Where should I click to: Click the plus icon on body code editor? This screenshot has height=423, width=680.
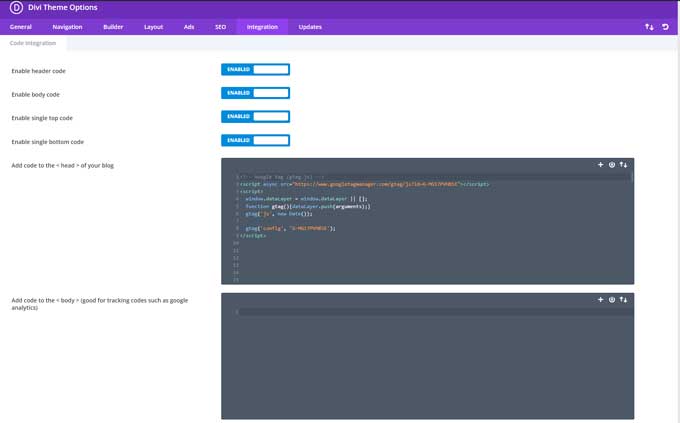[x=600, y=300]
